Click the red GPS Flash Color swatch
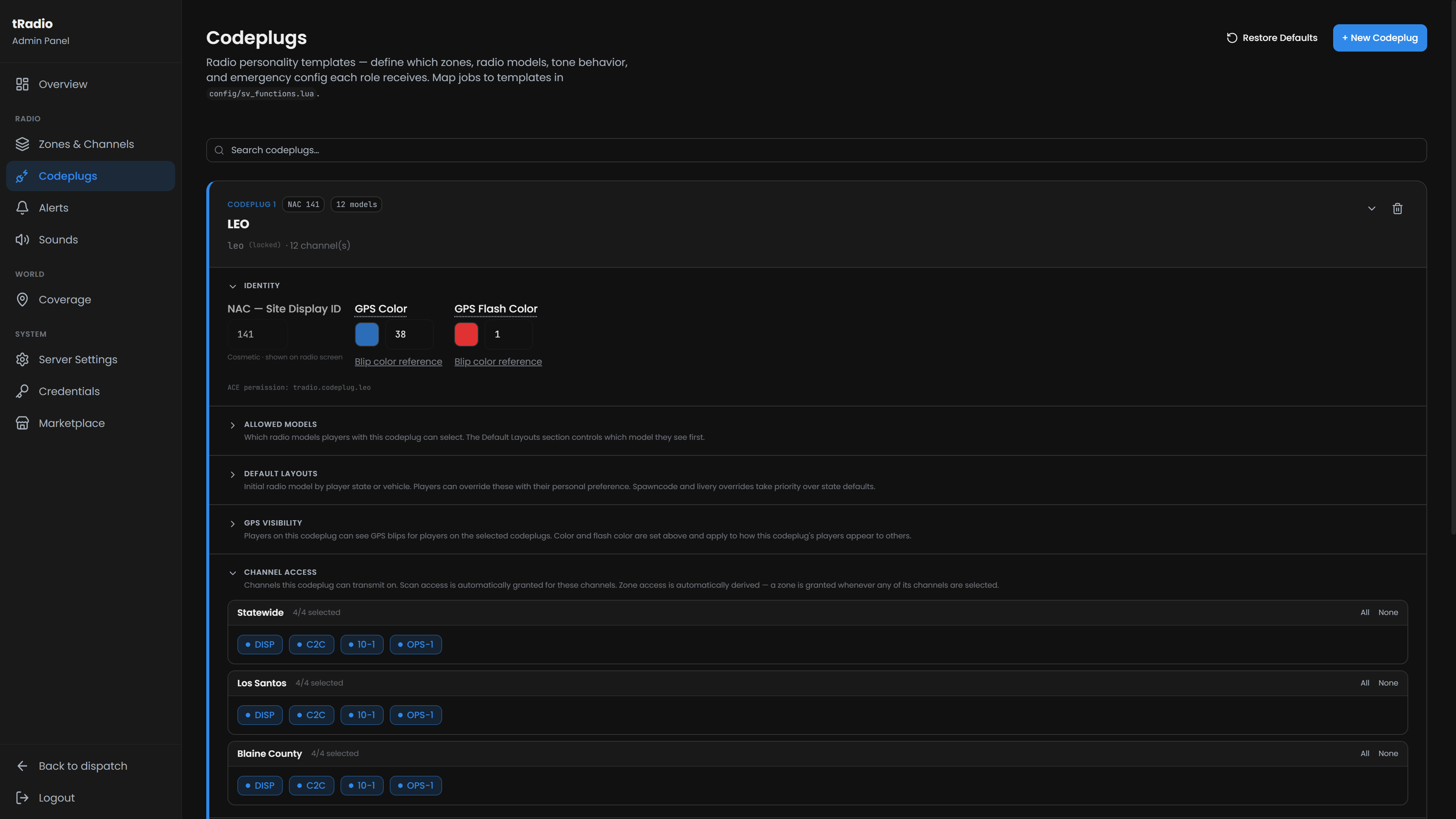 [x=466, y=334]
